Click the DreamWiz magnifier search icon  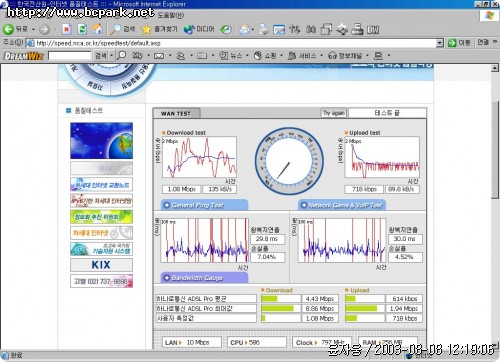coord(122,55)
